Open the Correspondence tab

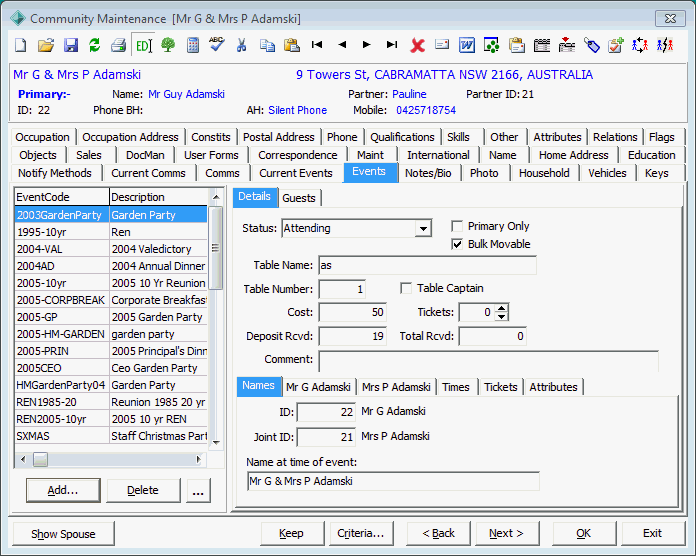tap(298, 155)
